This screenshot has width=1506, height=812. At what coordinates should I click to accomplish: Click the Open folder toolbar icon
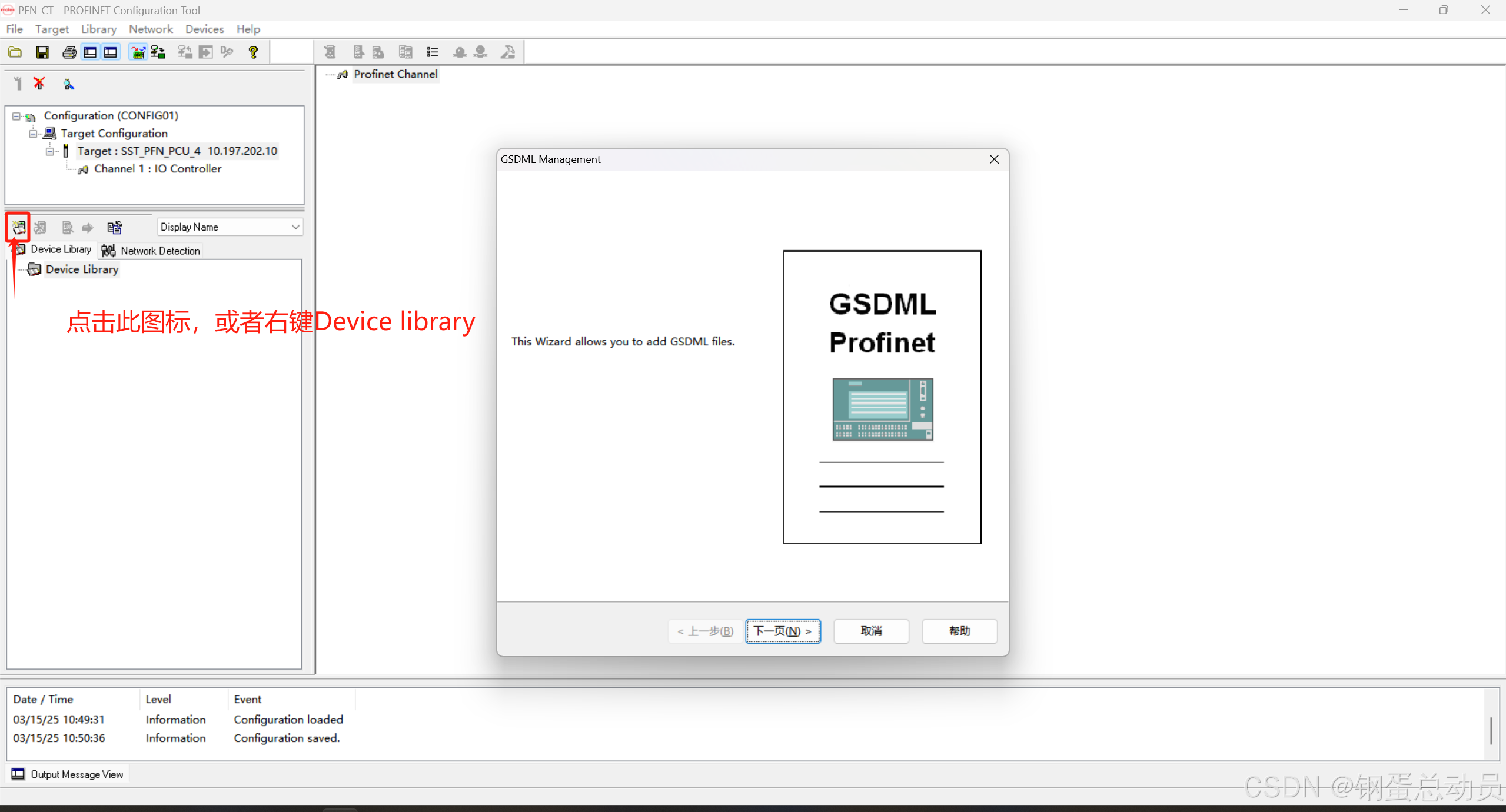coord(15,52)
